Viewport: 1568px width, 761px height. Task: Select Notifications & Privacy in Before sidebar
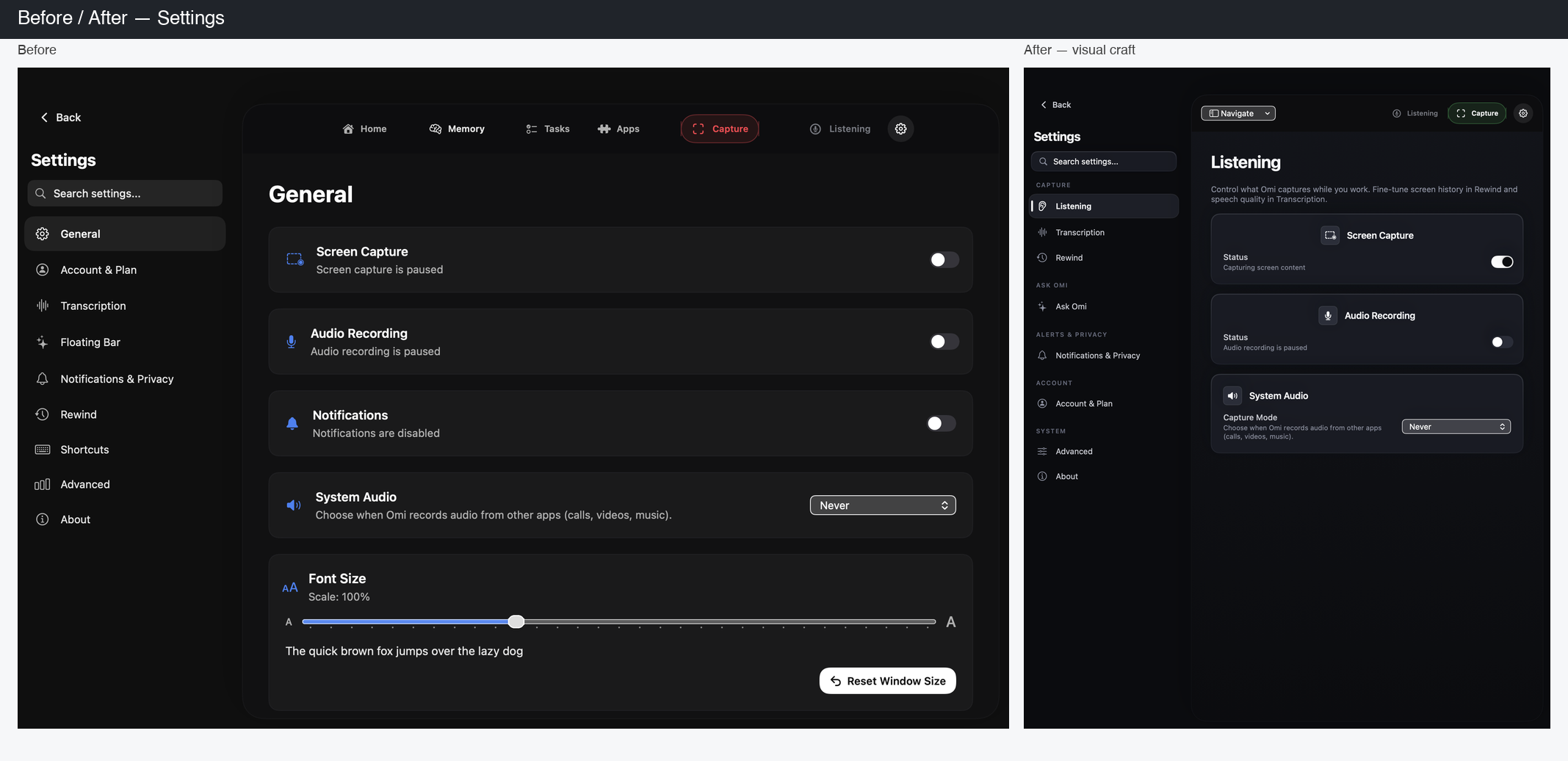pos(125,379)
